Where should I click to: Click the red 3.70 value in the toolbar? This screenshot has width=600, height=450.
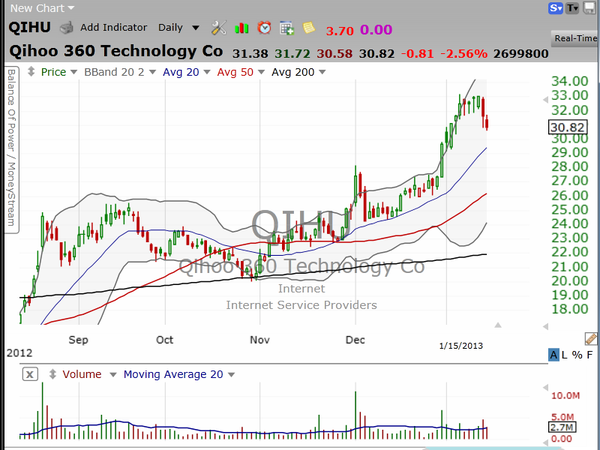340,30
